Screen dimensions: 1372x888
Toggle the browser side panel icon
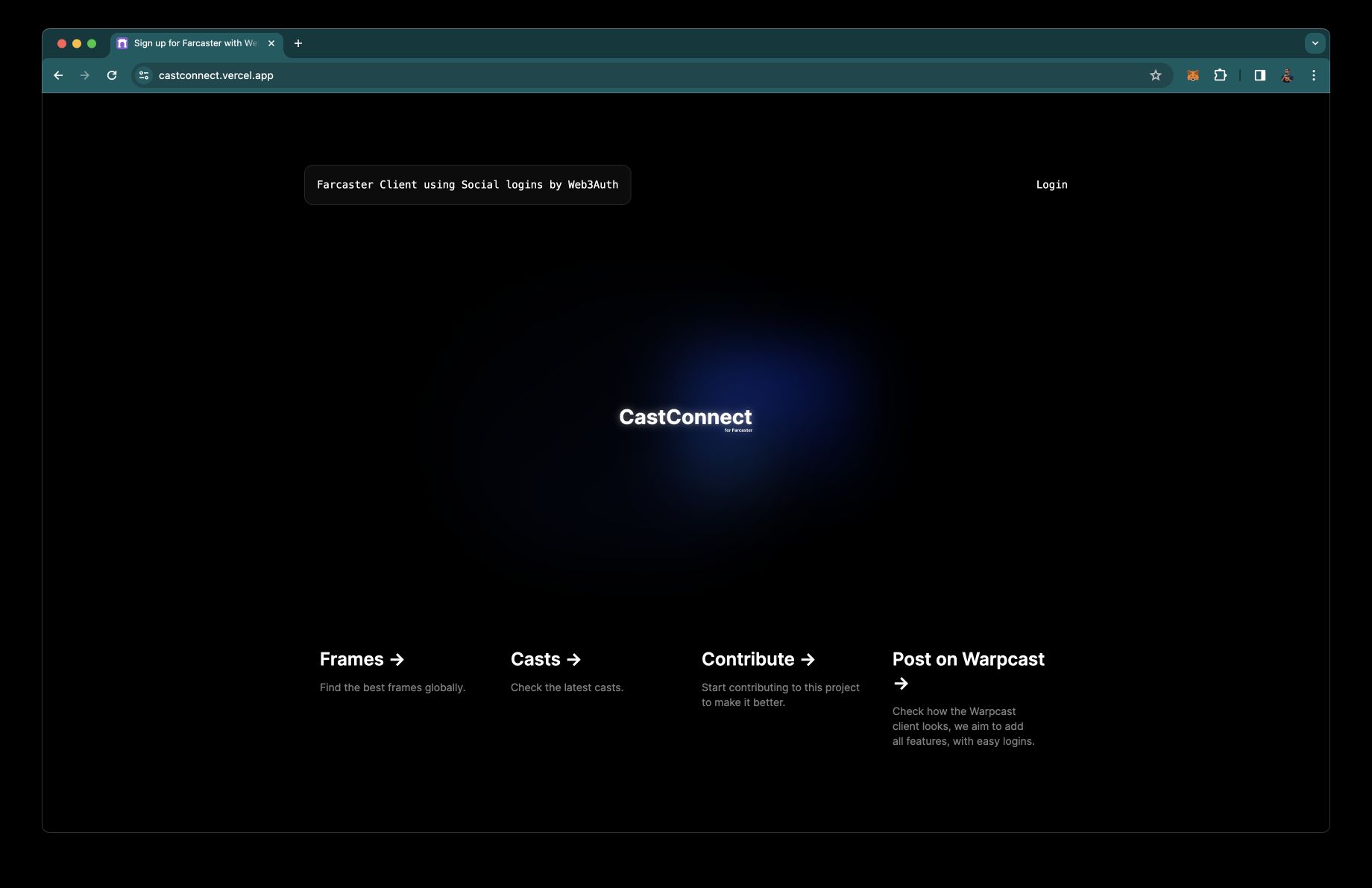click(x=1260, y=75)
